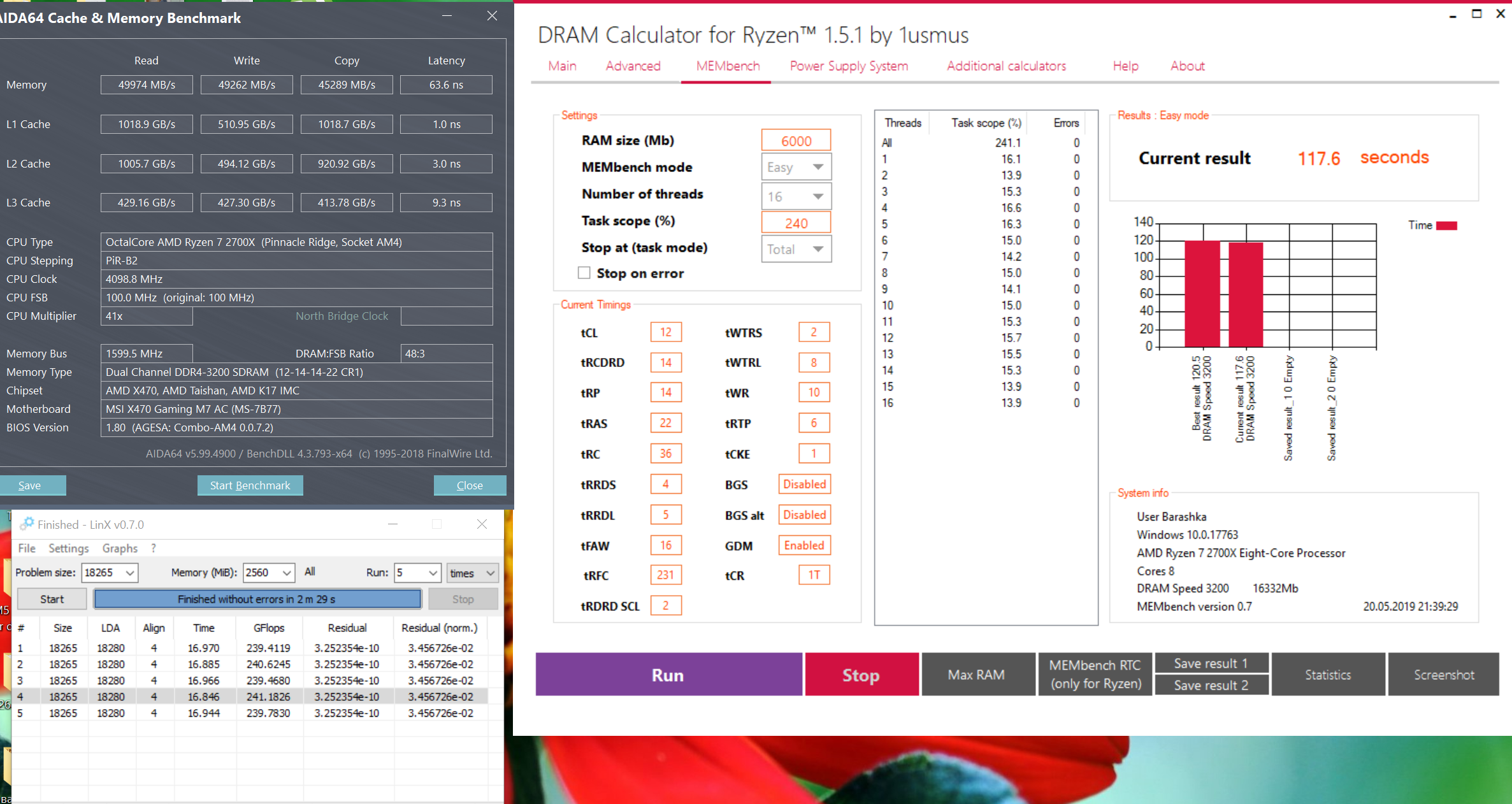
Task: Close the AIDA64 benchmark window
Action: click(492, 16)
